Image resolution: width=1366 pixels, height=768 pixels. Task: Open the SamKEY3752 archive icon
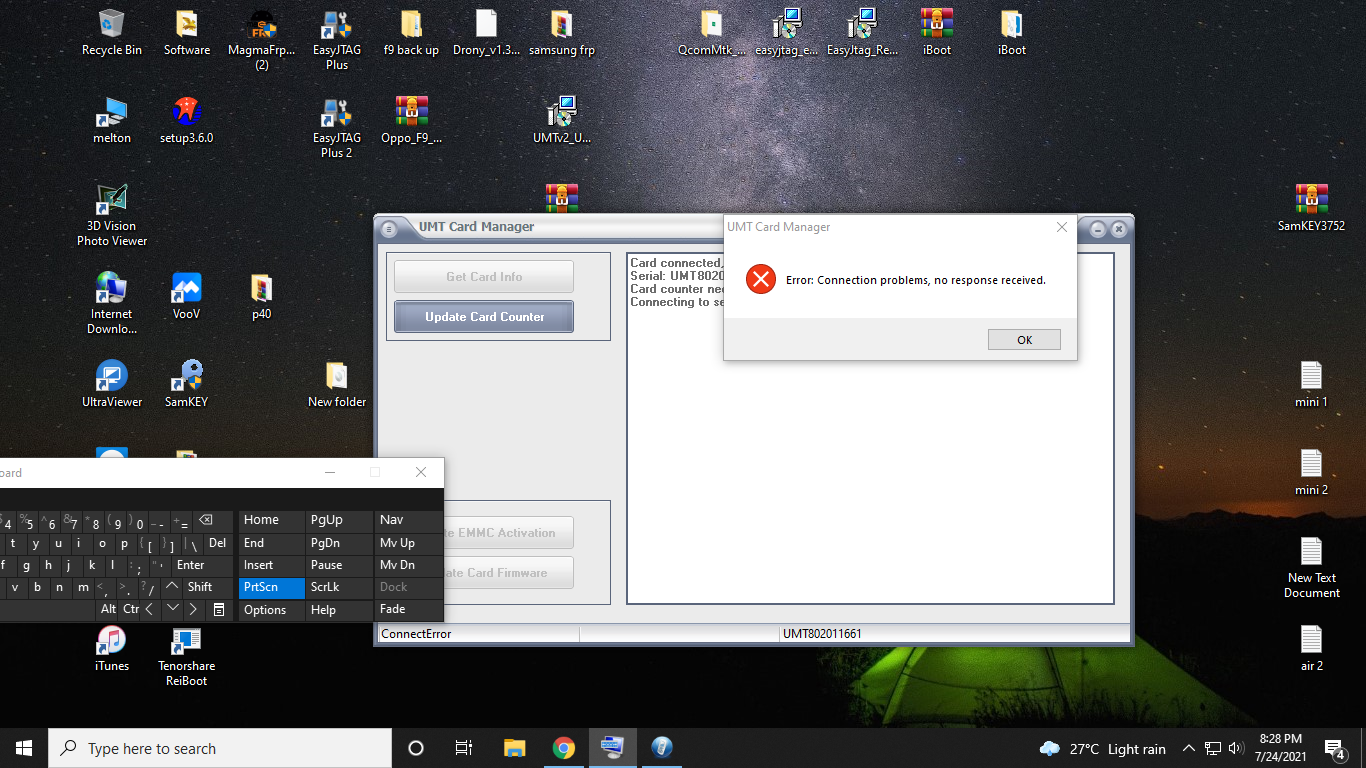point(1311,208)
